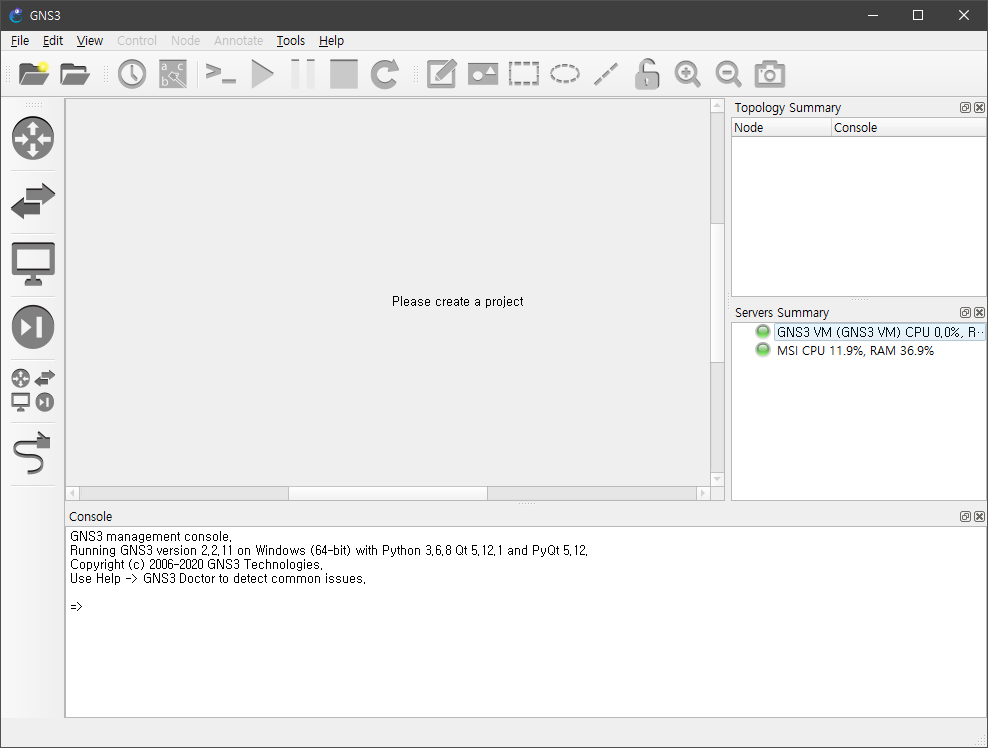Select the Add a note tool
The height and width of the screenshot is (748, 988).
pyautogui.click(x=442, y=74)
